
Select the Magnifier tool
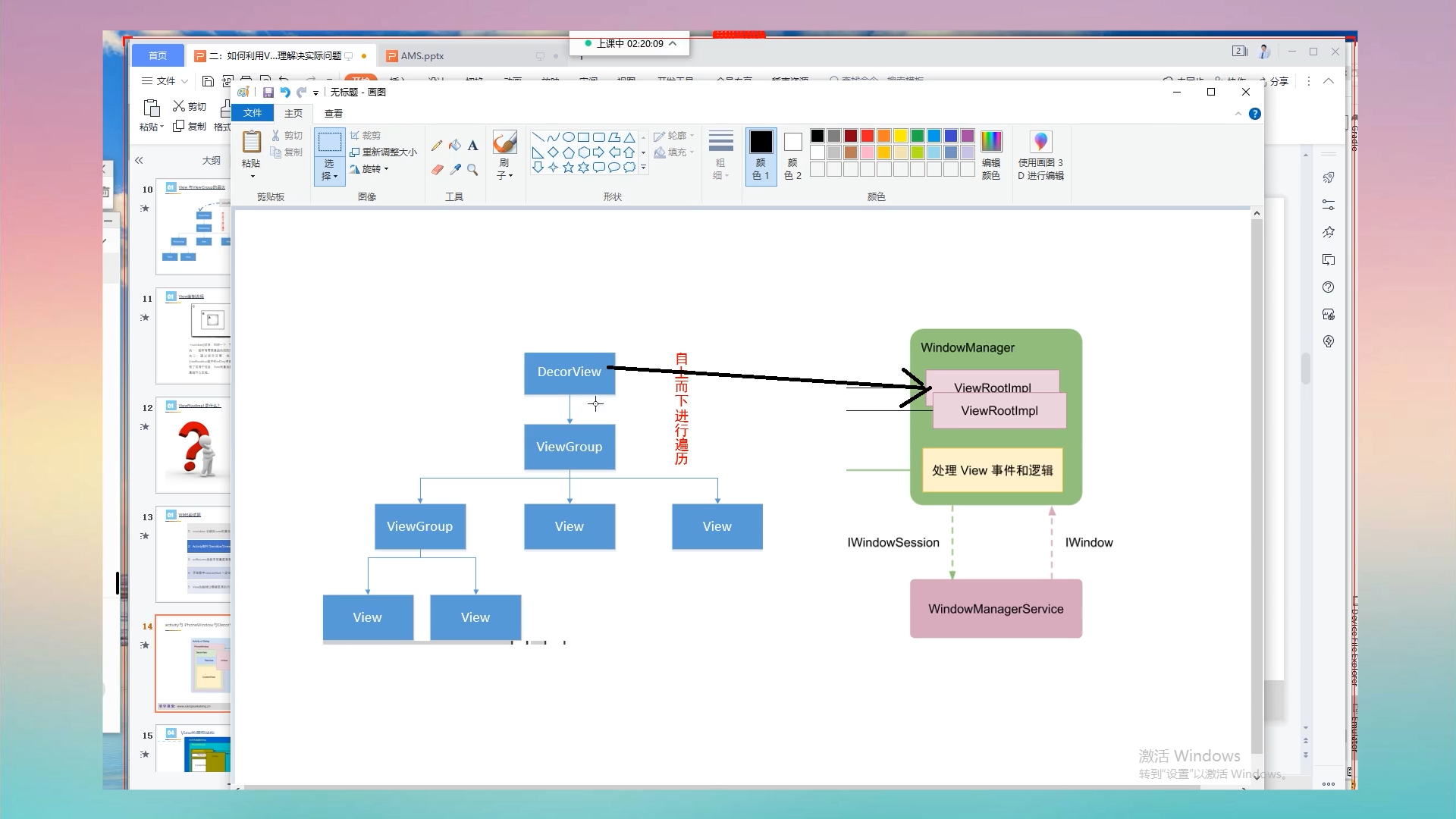pos(472,170)
